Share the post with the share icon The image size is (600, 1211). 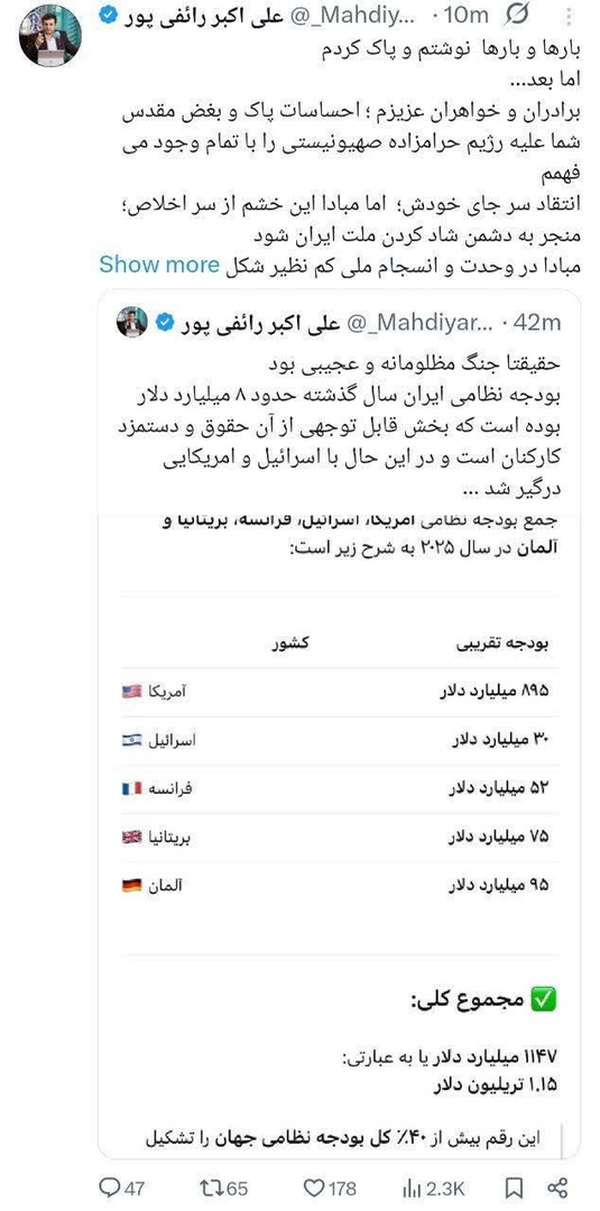556,1186
